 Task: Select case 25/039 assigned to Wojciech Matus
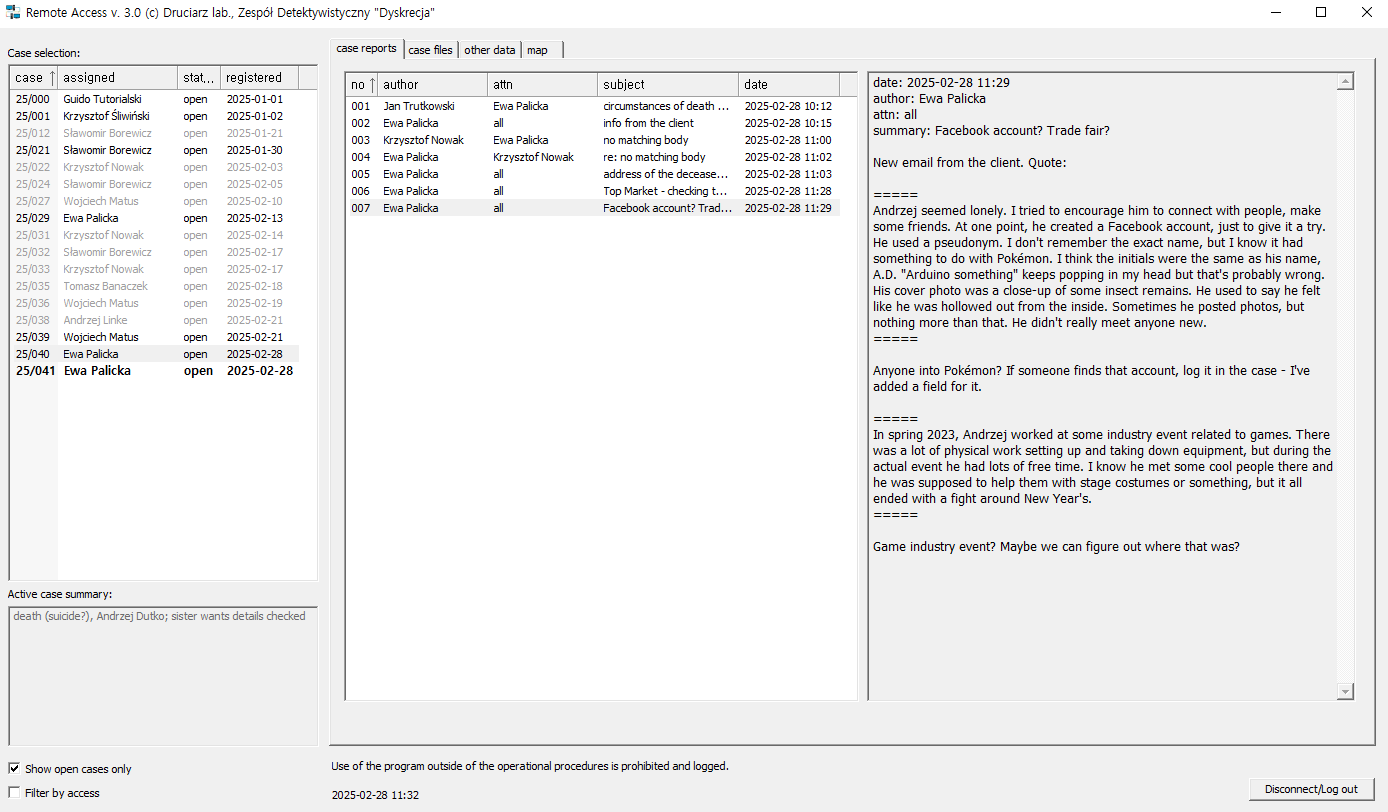155,337
